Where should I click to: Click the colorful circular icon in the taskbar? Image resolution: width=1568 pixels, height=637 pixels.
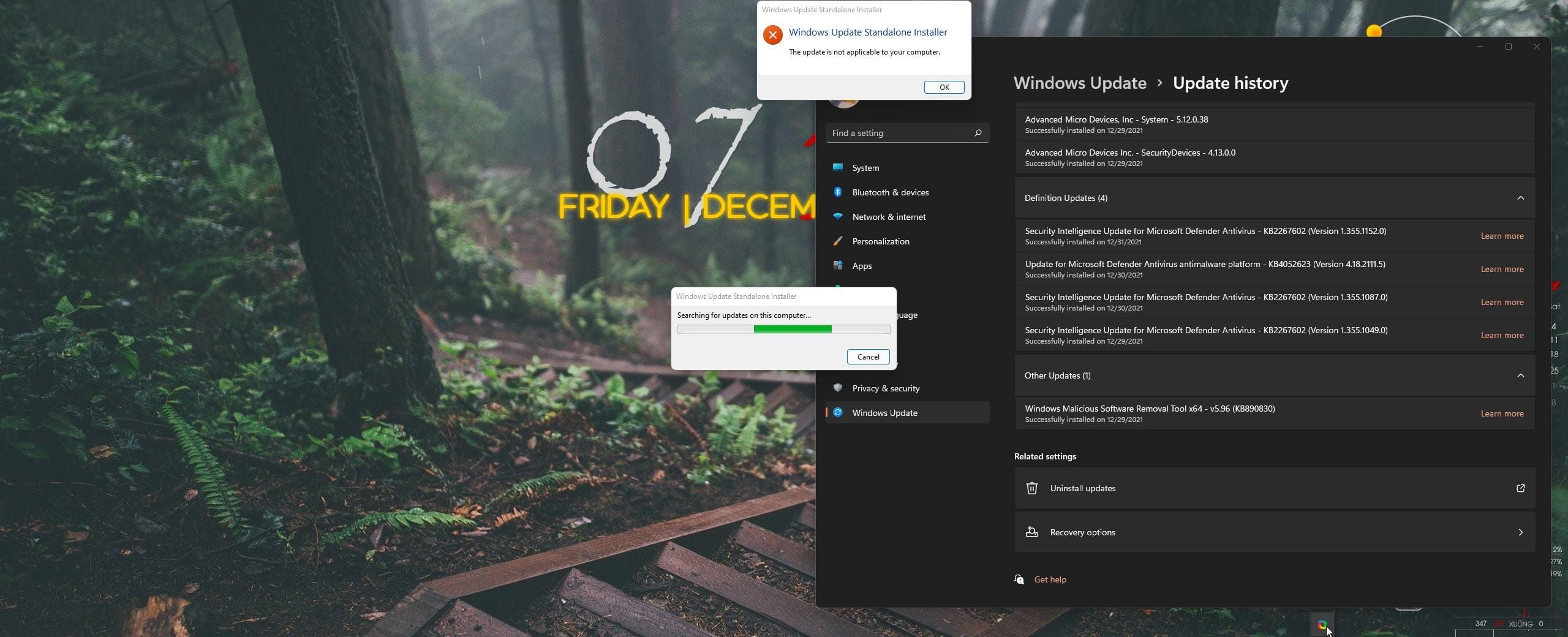click(x=1322, y=625)
